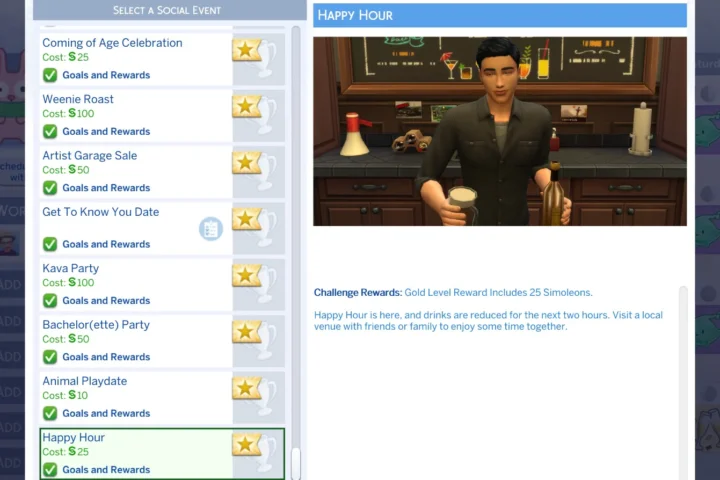Click the Artist Garage Sale trophy icon

(x=253, y=170)
